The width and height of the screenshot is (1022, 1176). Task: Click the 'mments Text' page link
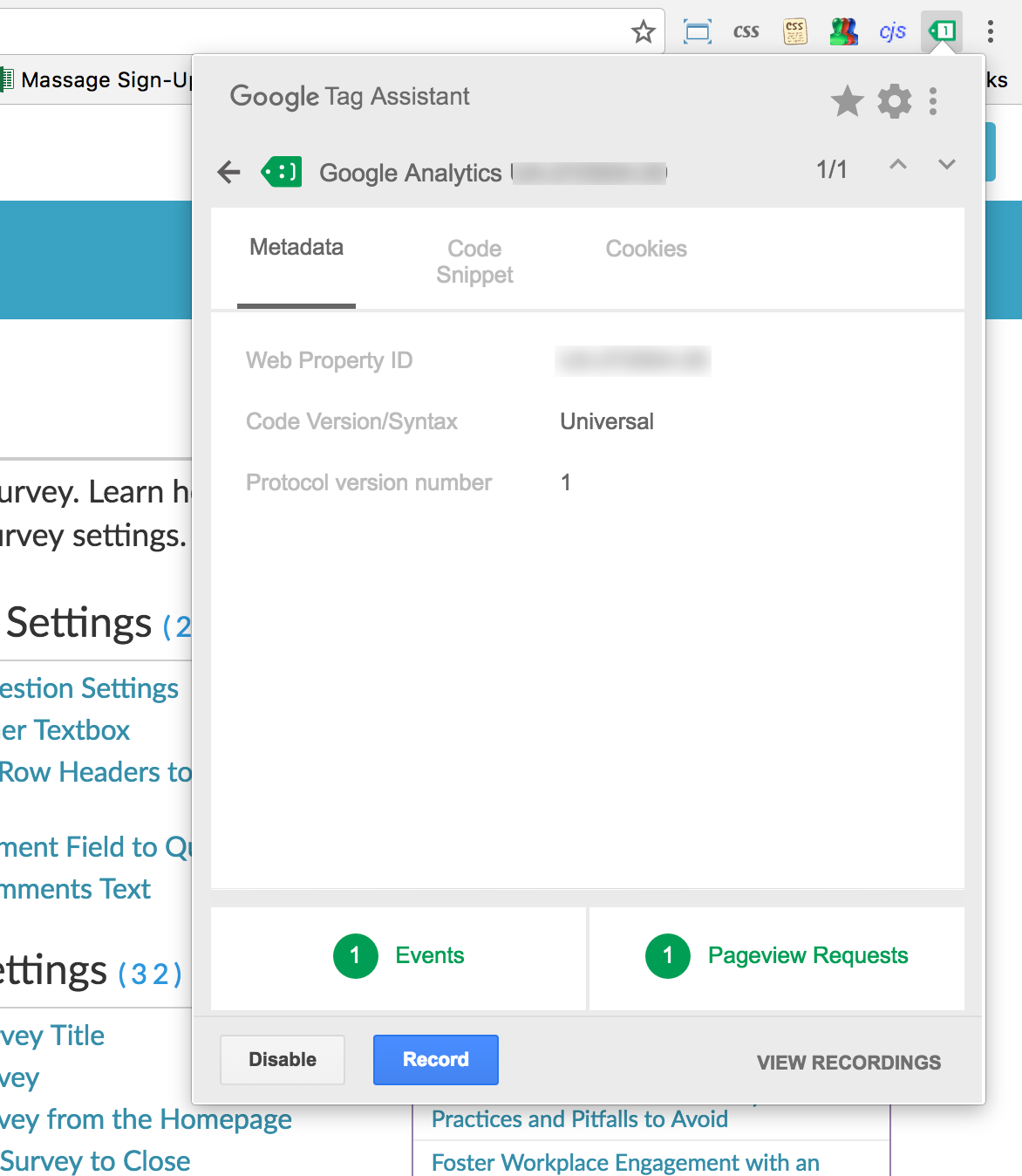[x=75, y=889]
